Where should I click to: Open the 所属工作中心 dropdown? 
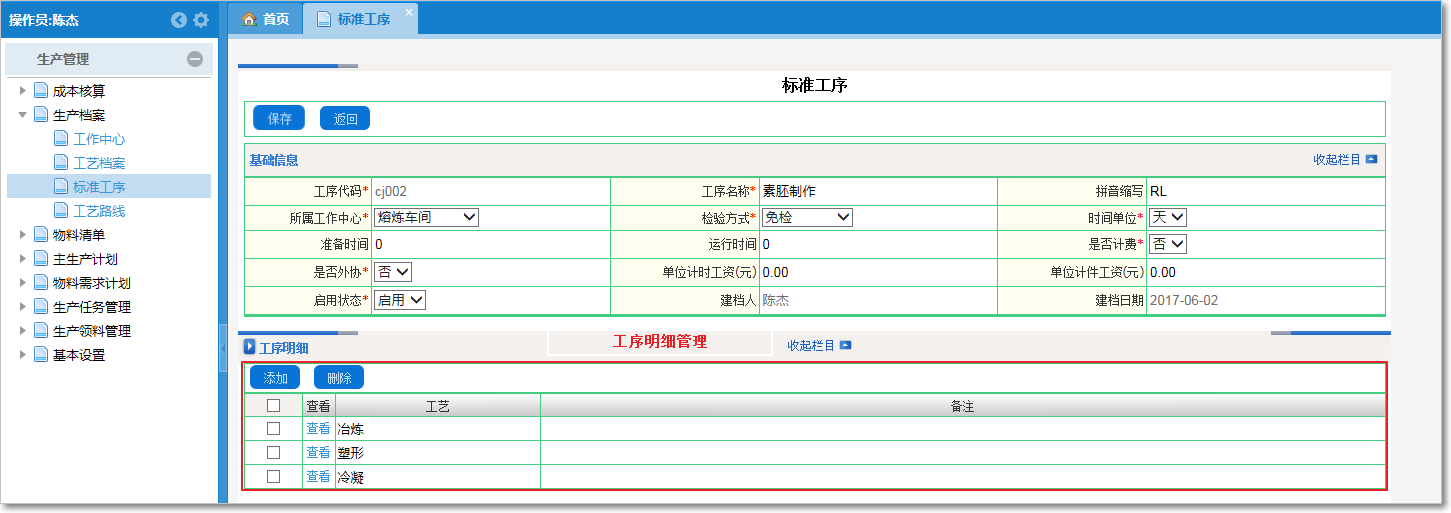(427, 217)
